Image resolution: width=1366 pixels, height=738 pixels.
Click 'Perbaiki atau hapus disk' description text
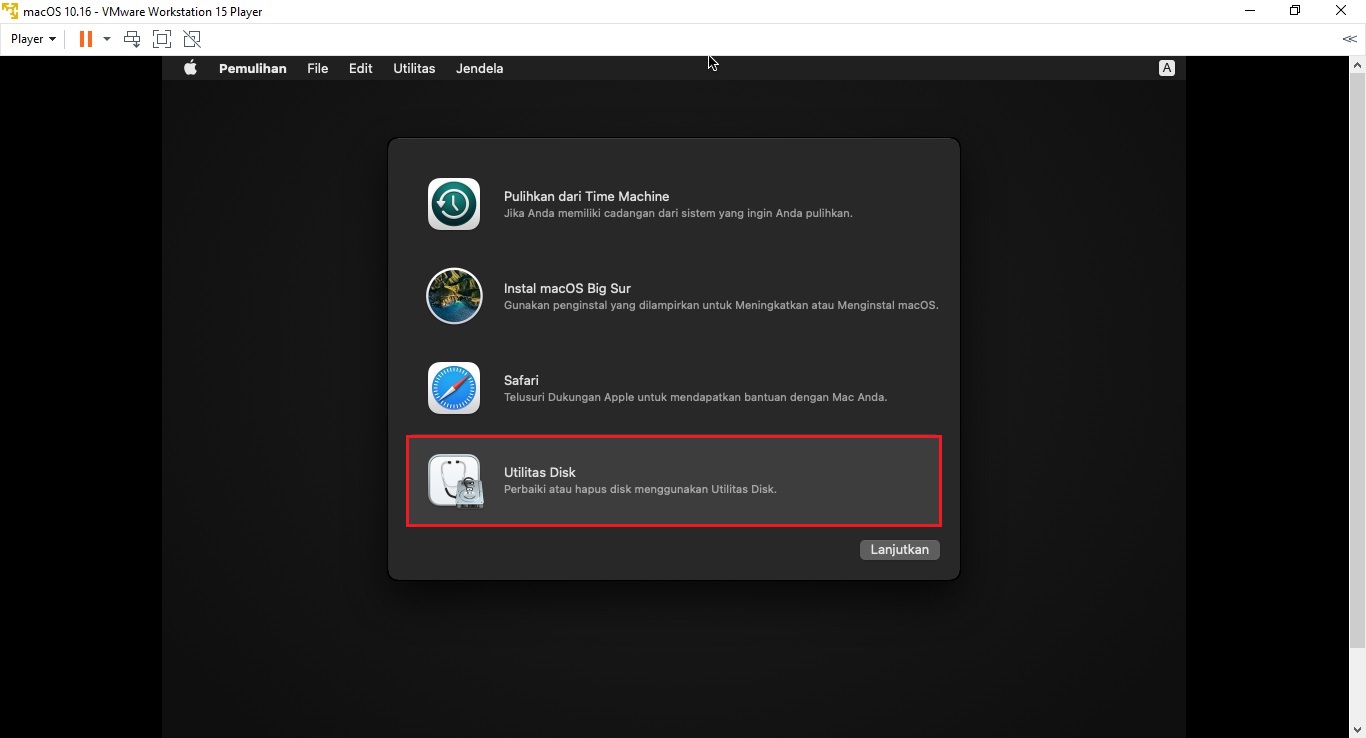pos(640,489)
